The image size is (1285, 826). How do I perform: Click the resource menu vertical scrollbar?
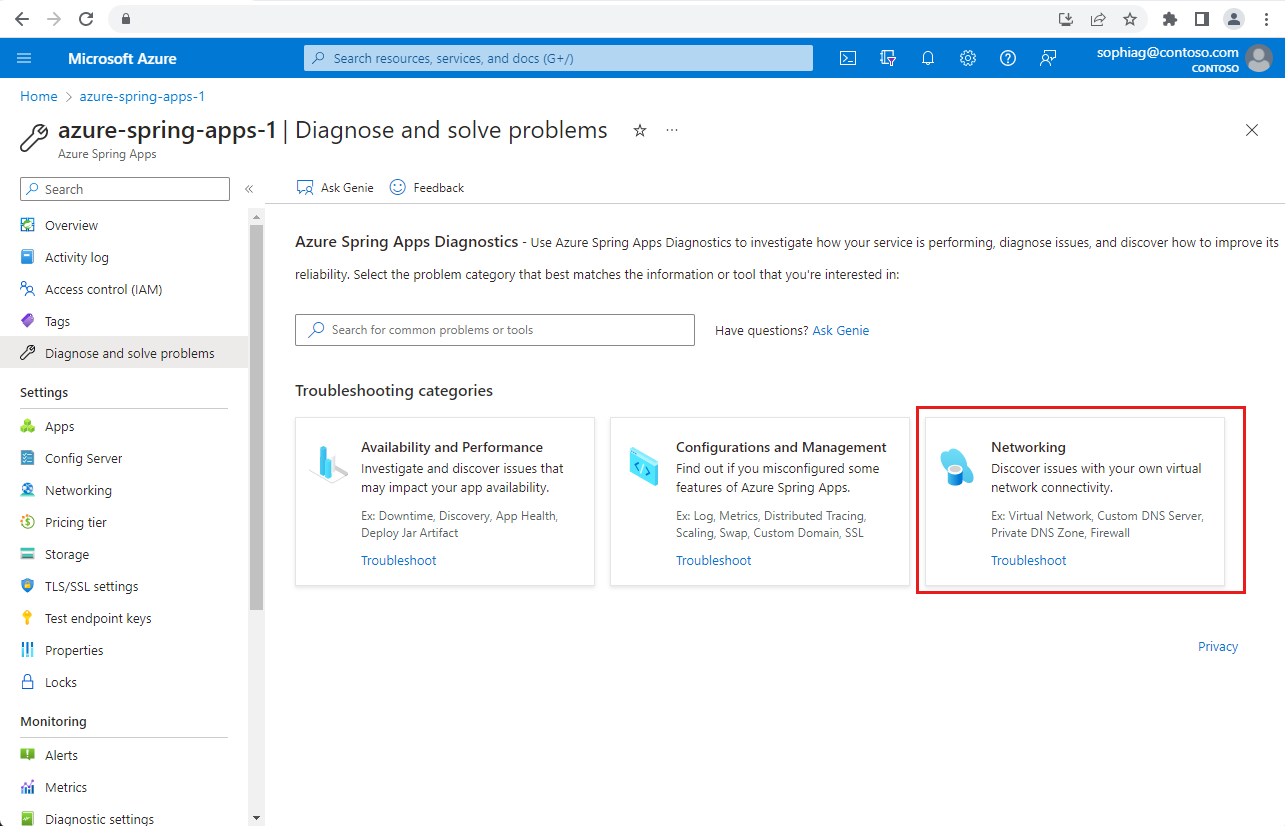coord(257,417)
